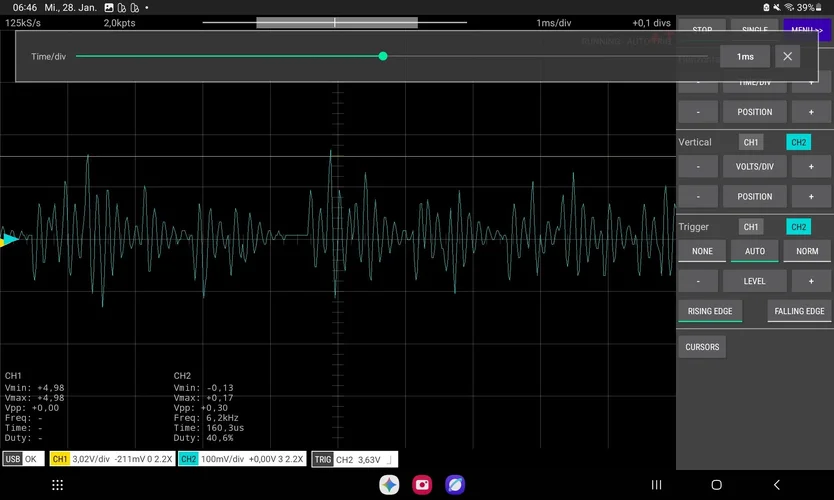834x500 pixels.
Task: Set trigger mode to NONE
Action: pos(702,251)
